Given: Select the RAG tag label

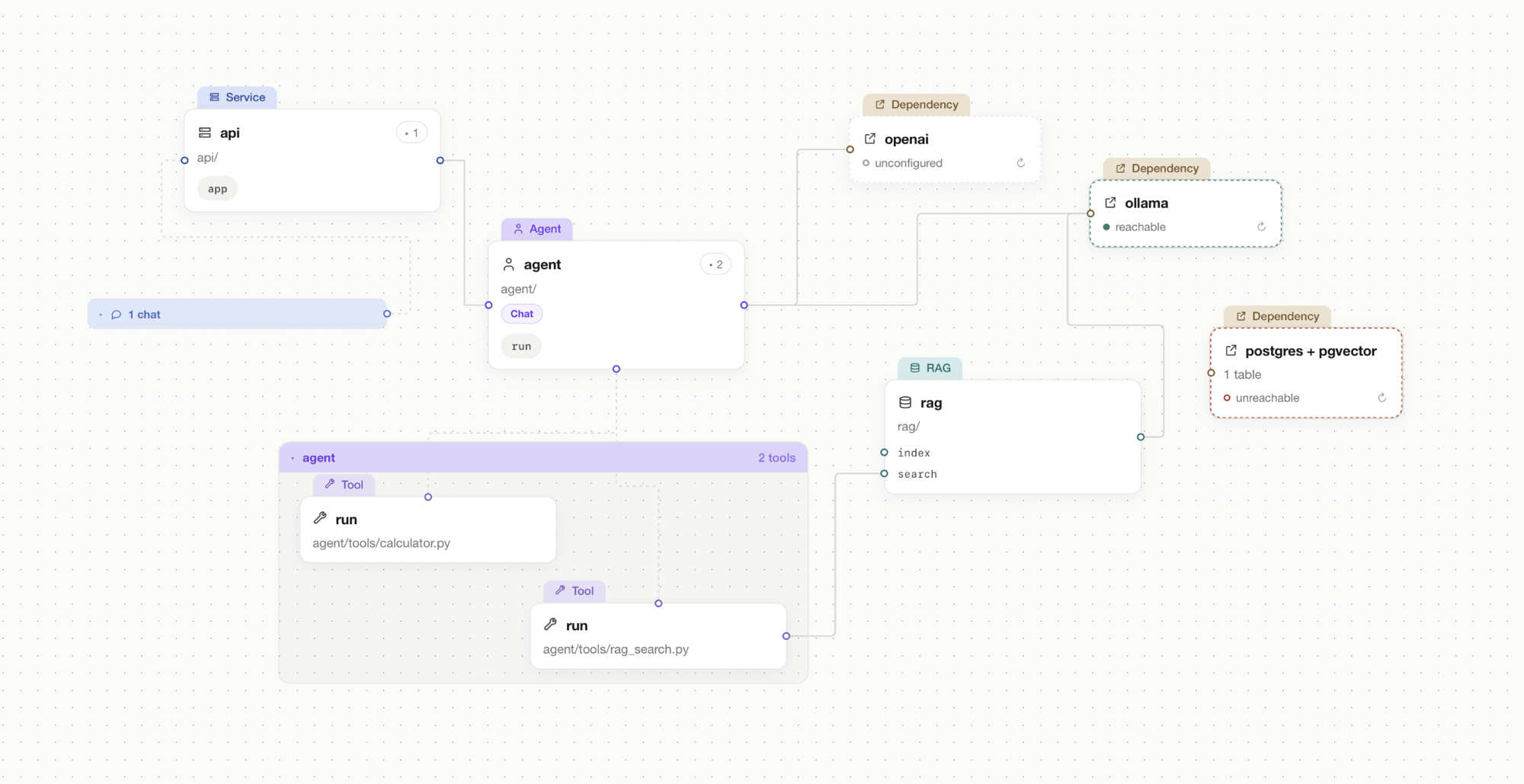Looking at the screenshot, I should (x=930, y=368).
